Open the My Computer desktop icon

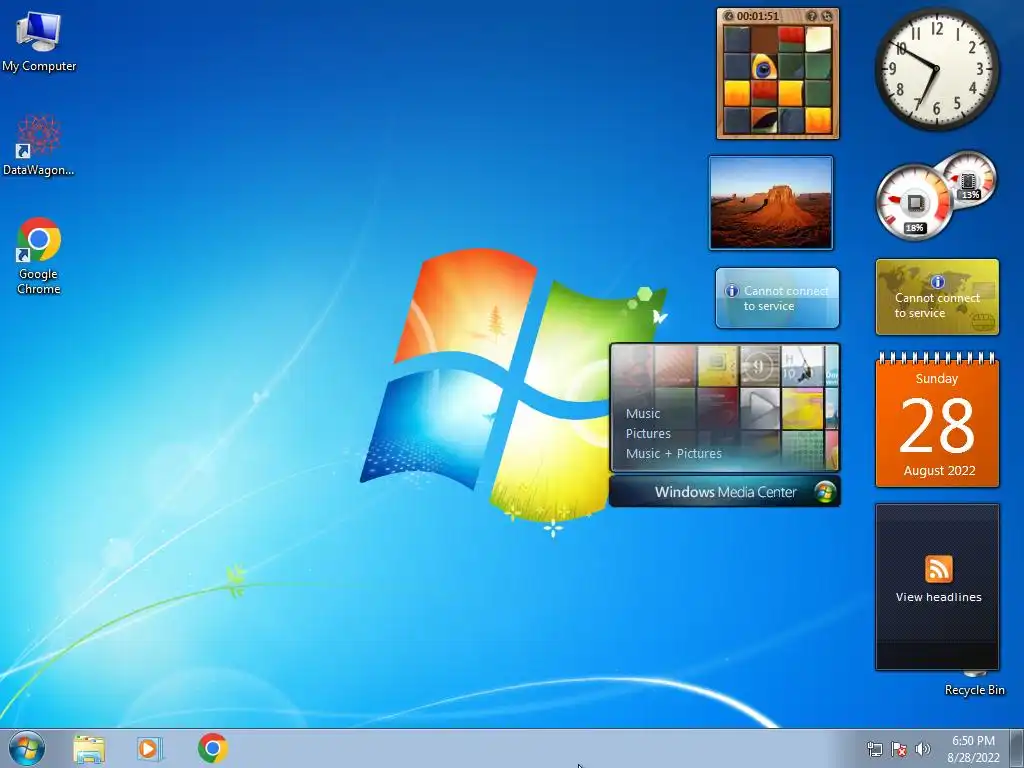point(39,41)
